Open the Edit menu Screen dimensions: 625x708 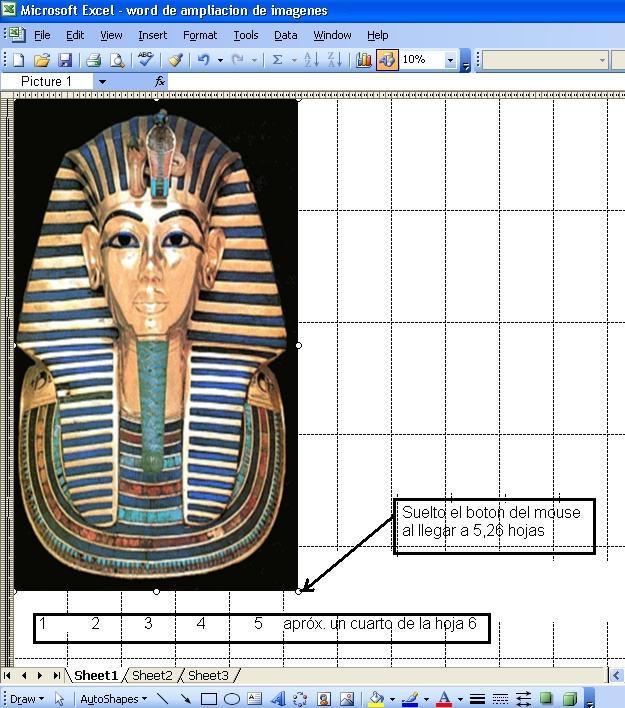pyautogui.click(x=75, y=35)
